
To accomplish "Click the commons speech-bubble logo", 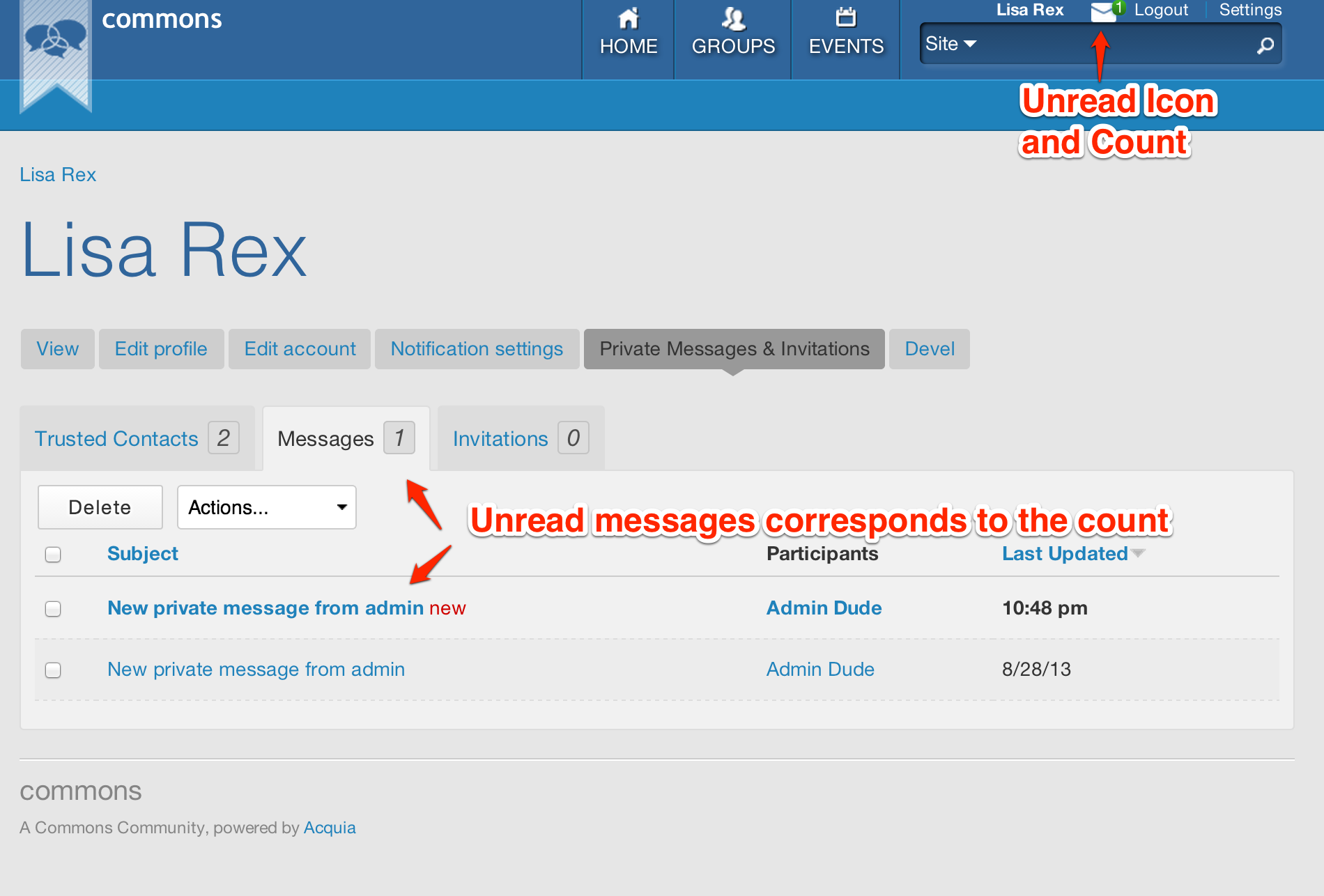I will point(54,38).
